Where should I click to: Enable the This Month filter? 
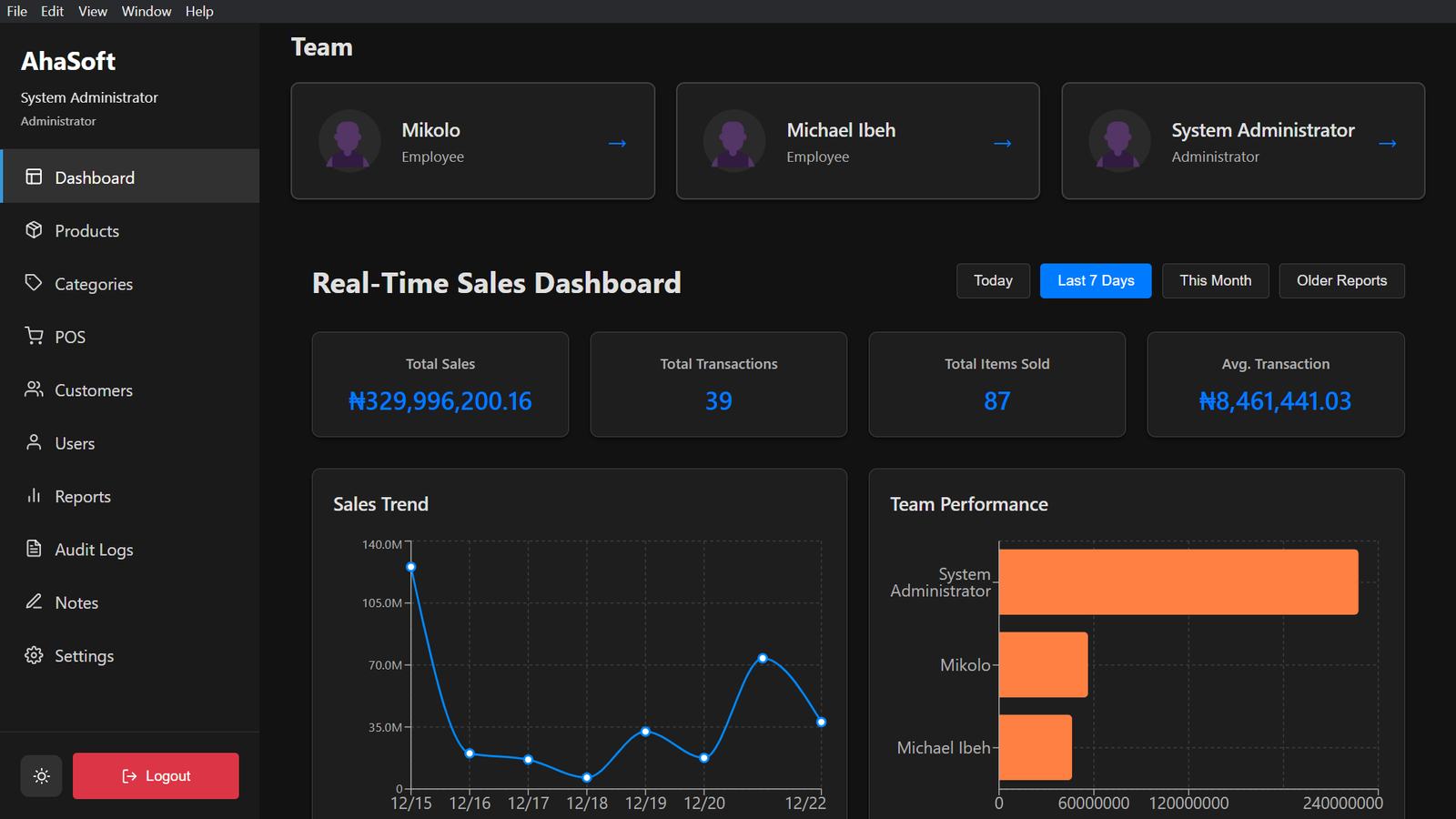tap(1215, 280)
